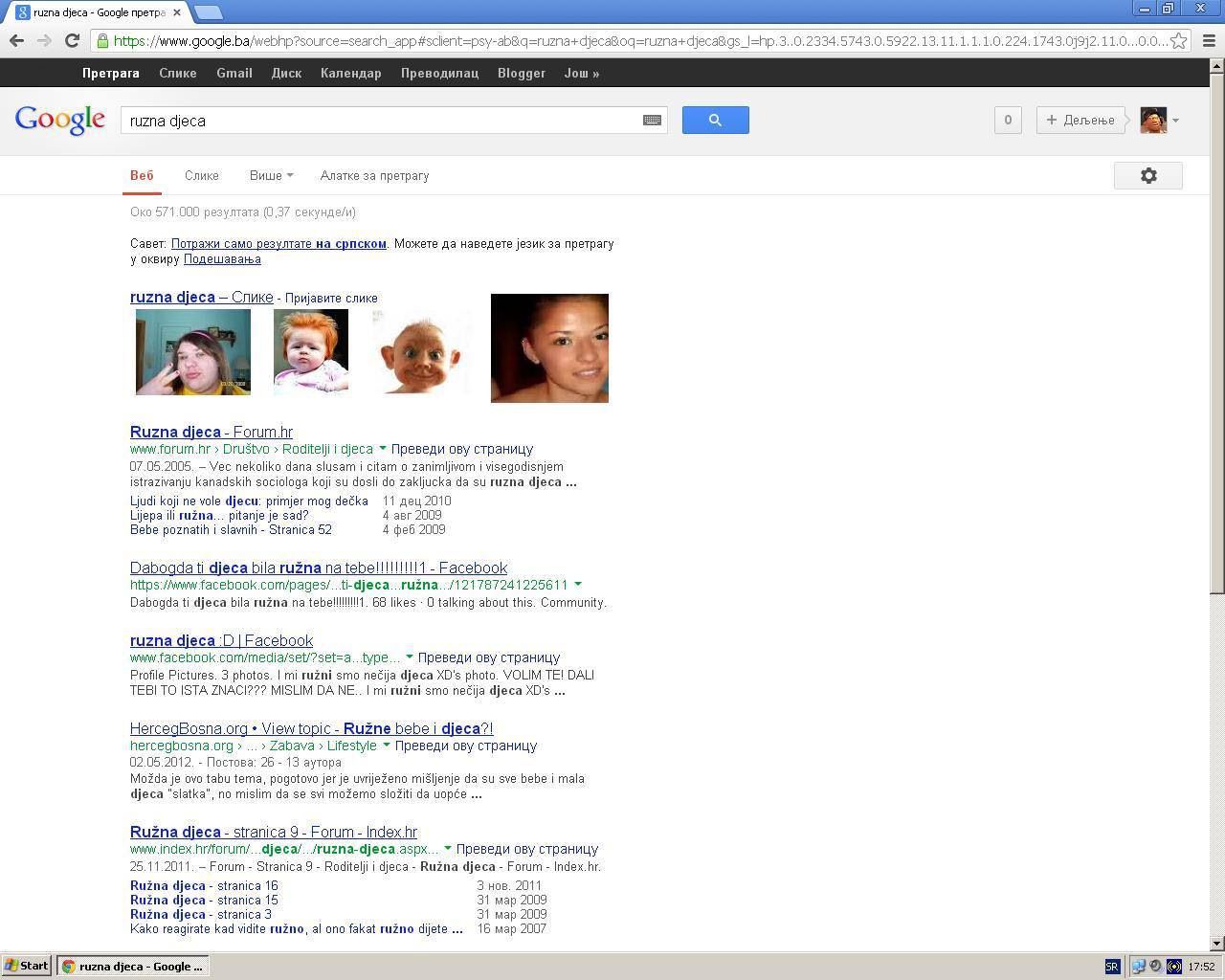Click the notifications count 0 button
Viewport: 1225px width, 980px height.
click(x=1008, y=120)
